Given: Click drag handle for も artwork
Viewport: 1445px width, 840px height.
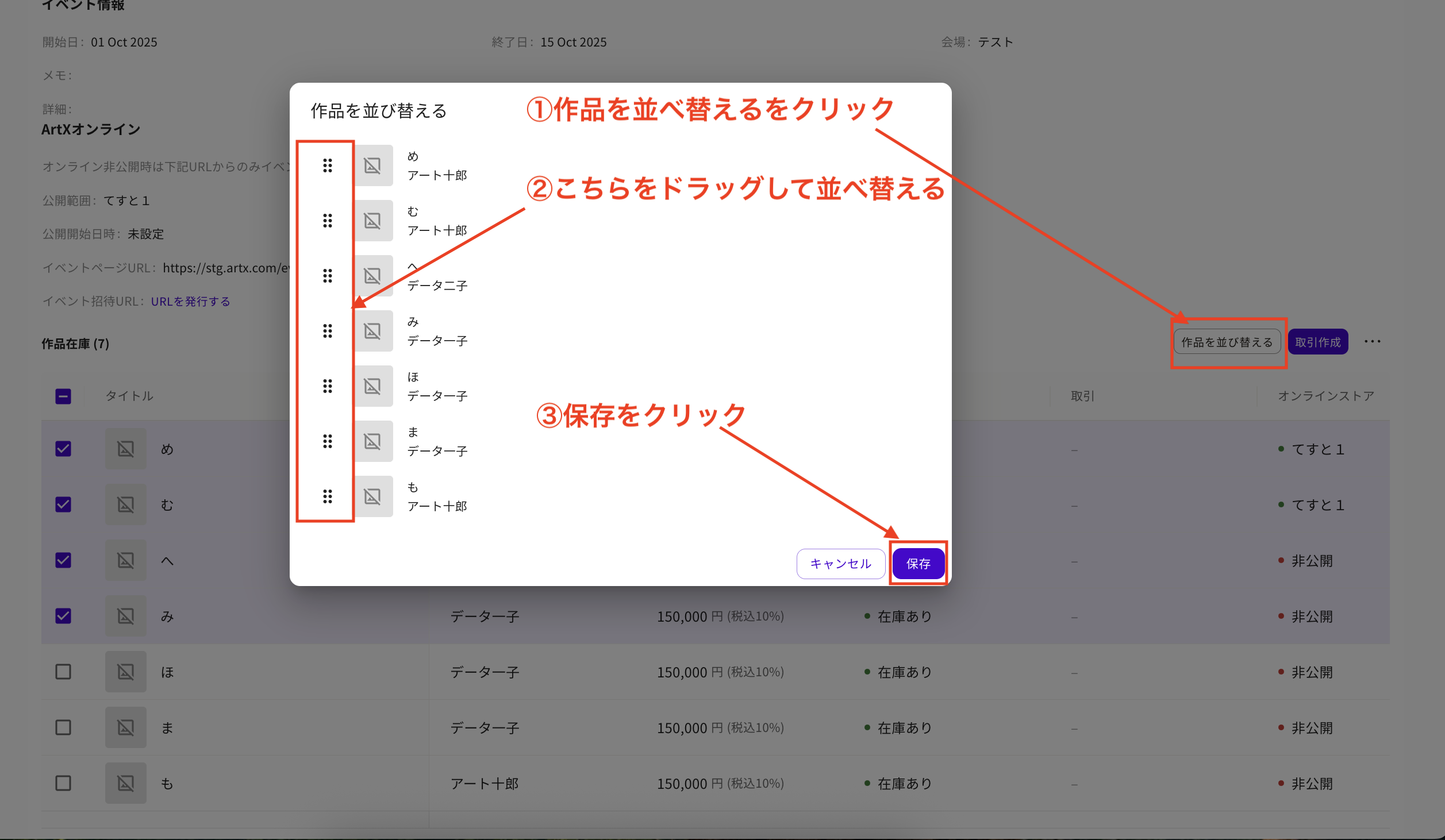Looking at the screenshot, I should coord(328,496).
